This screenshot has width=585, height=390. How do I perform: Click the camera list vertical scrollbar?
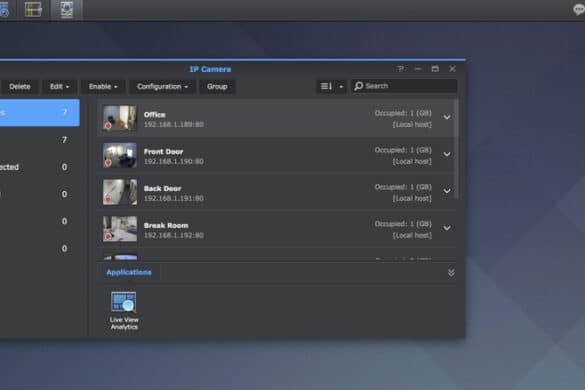pyautogui.click(x=457, y=149)
